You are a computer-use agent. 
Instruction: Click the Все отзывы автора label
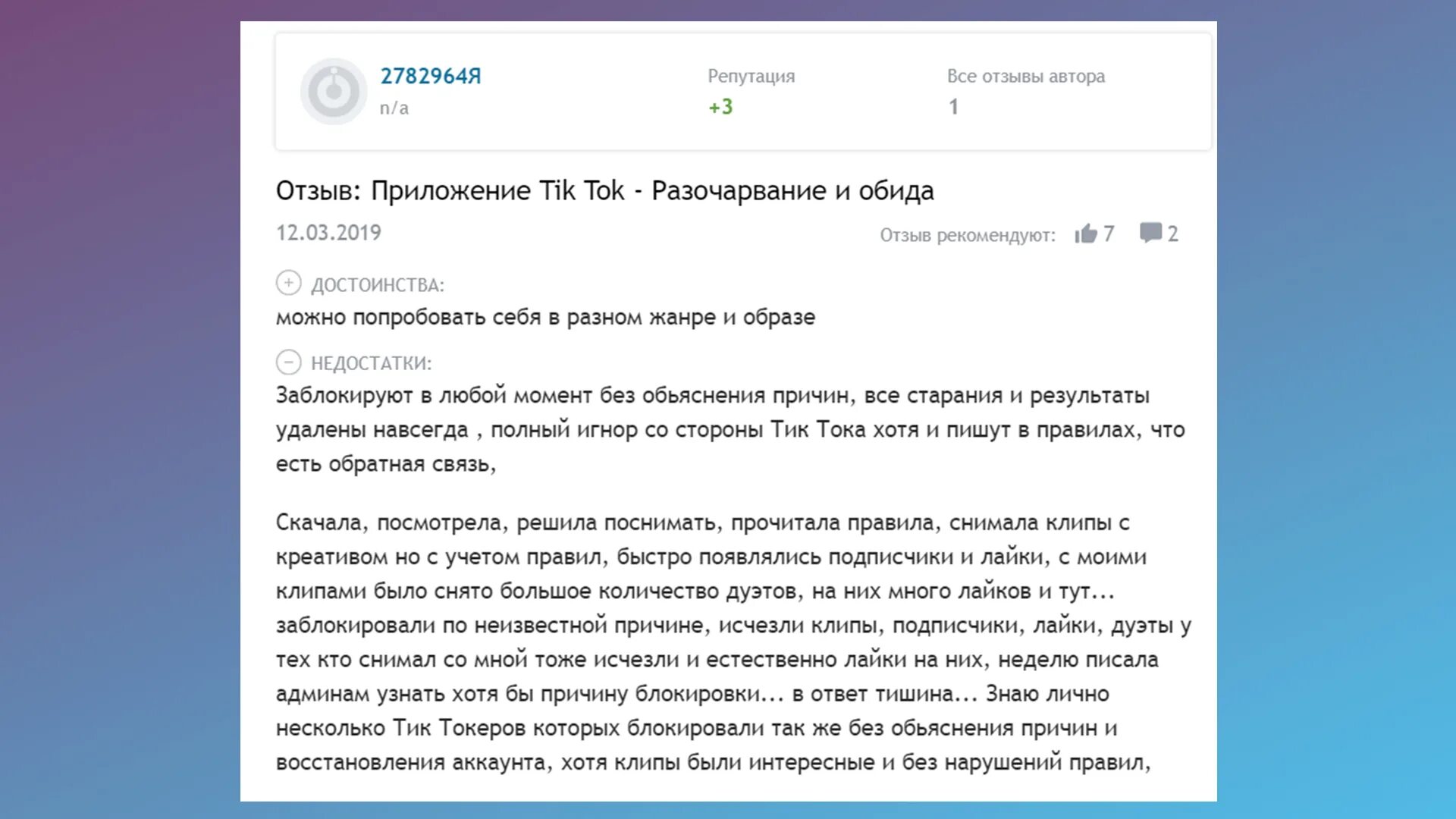1025,76
